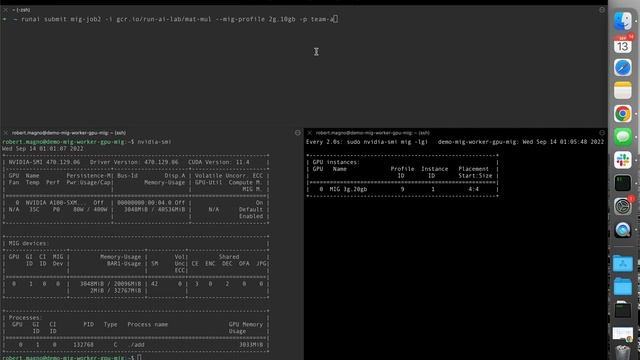Launch Safari from the dock
This screenshot has width=640, height=360.
pos(622,67)
